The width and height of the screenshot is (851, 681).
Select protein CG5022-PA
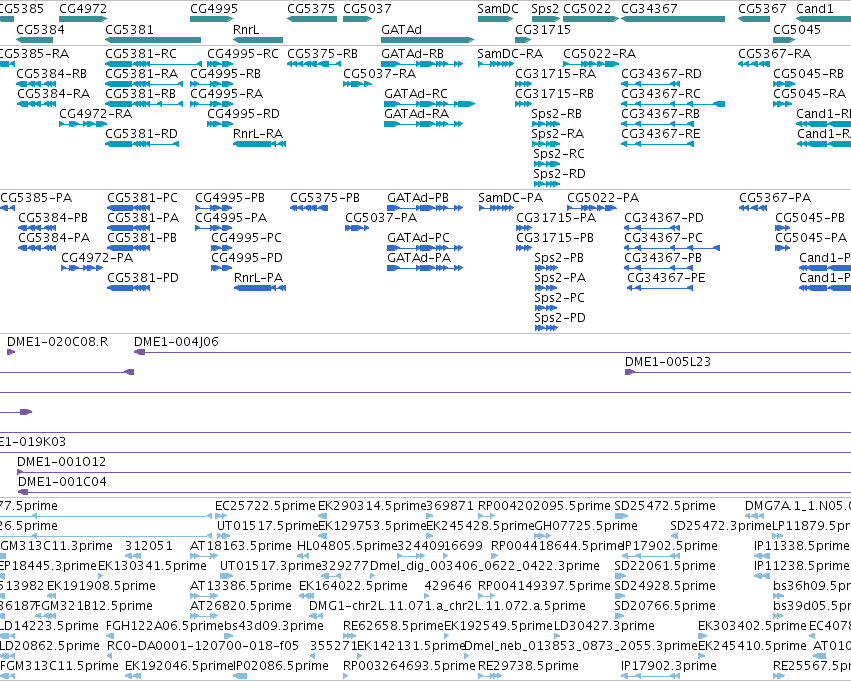click(x=603, y=198)
